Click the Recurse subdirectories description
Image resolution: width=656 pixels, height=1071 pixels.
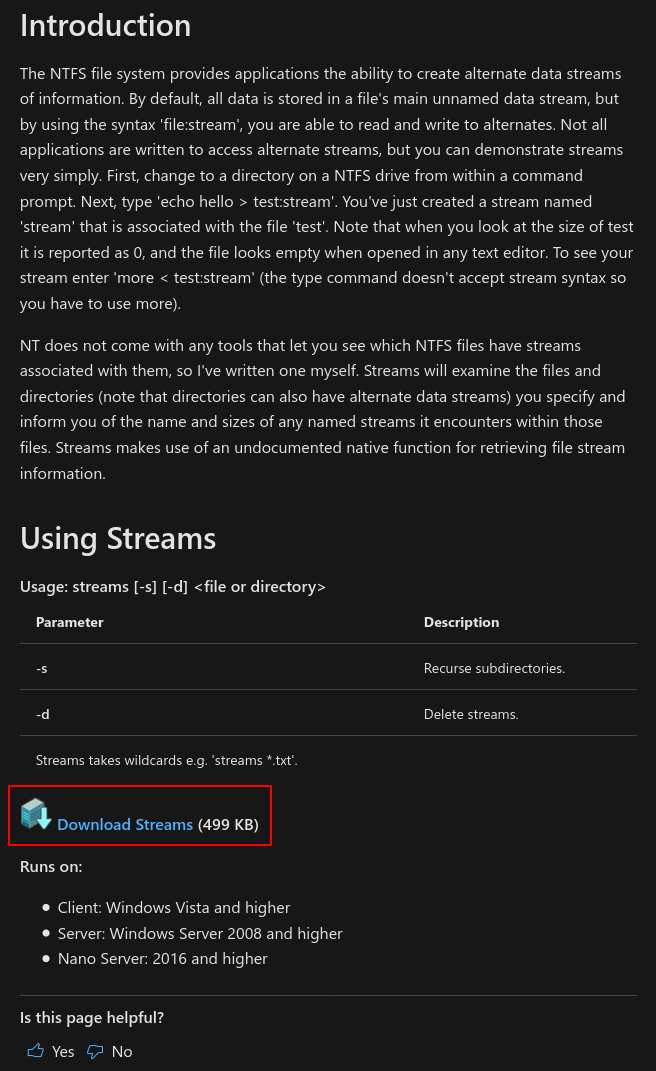click(494, 668)
